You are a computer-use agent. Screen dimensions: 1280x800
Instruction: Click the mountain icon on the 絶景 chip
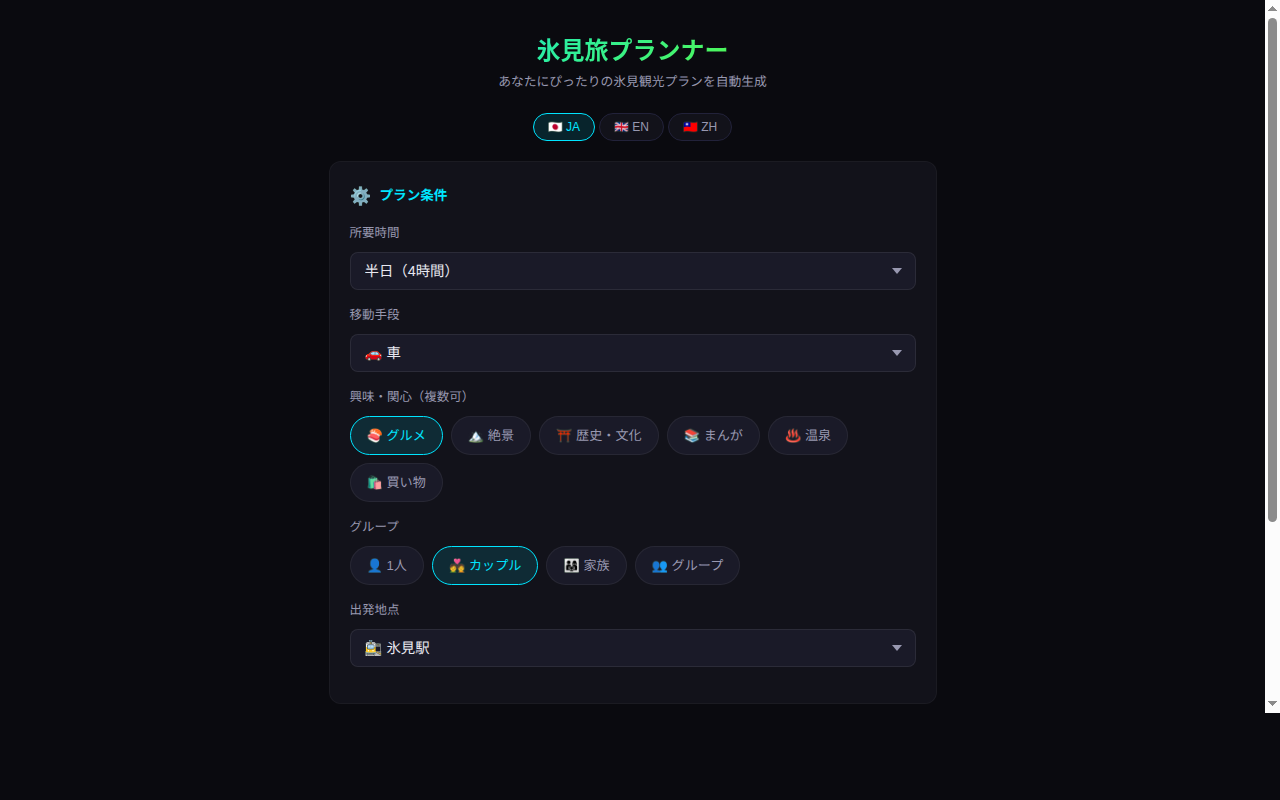click(473, 435)
